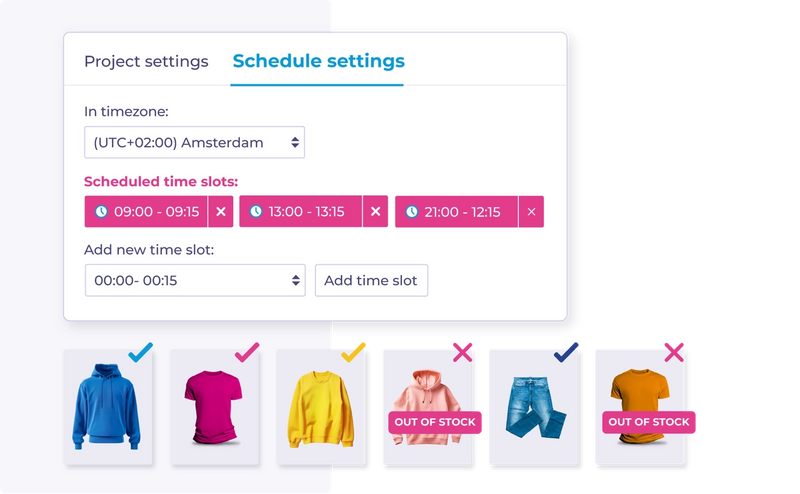
Task: Click pink X on orange t-shirt
Action: [x=674, y=353]
